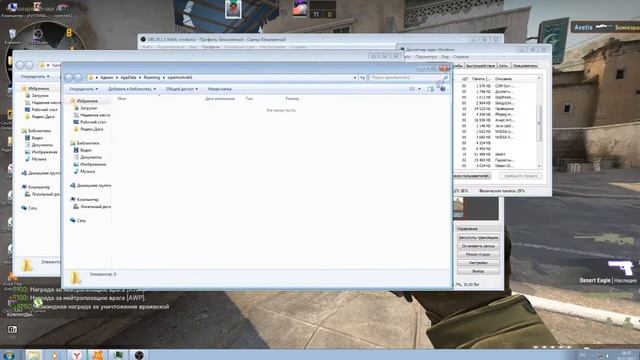Click the show all users processes button
This screenshot has width=640, height=360.
[471, 176]
